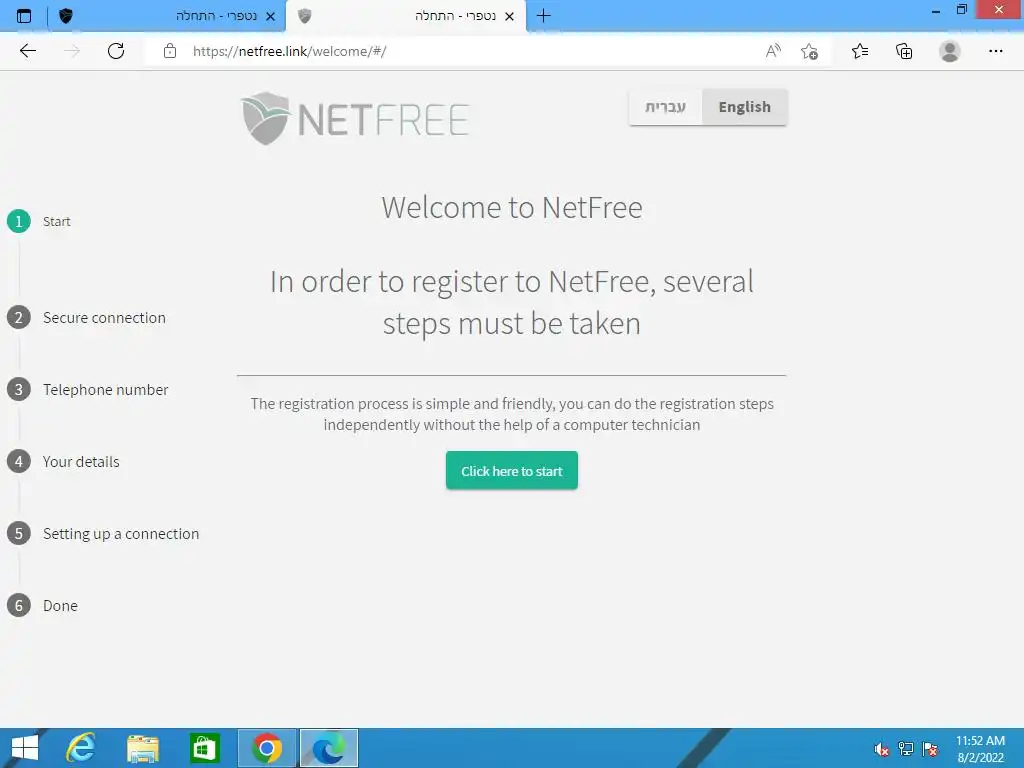Open Edge settings and more menu
Viewport: 1024px width, 768px height.
tap(995, 51)
